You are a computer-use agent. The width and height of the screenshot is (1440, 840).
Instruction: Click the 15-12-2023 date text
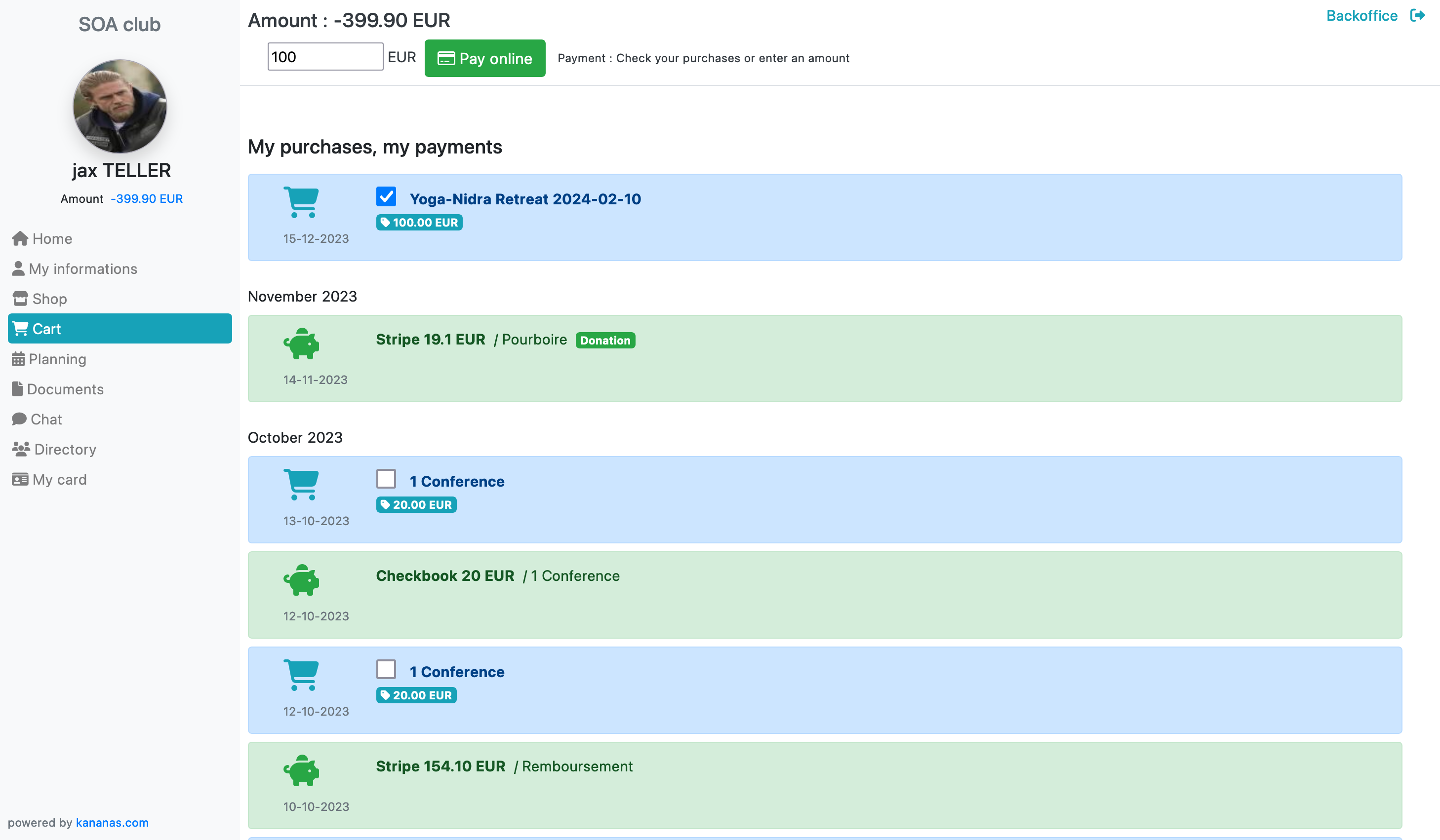(316, 239)
